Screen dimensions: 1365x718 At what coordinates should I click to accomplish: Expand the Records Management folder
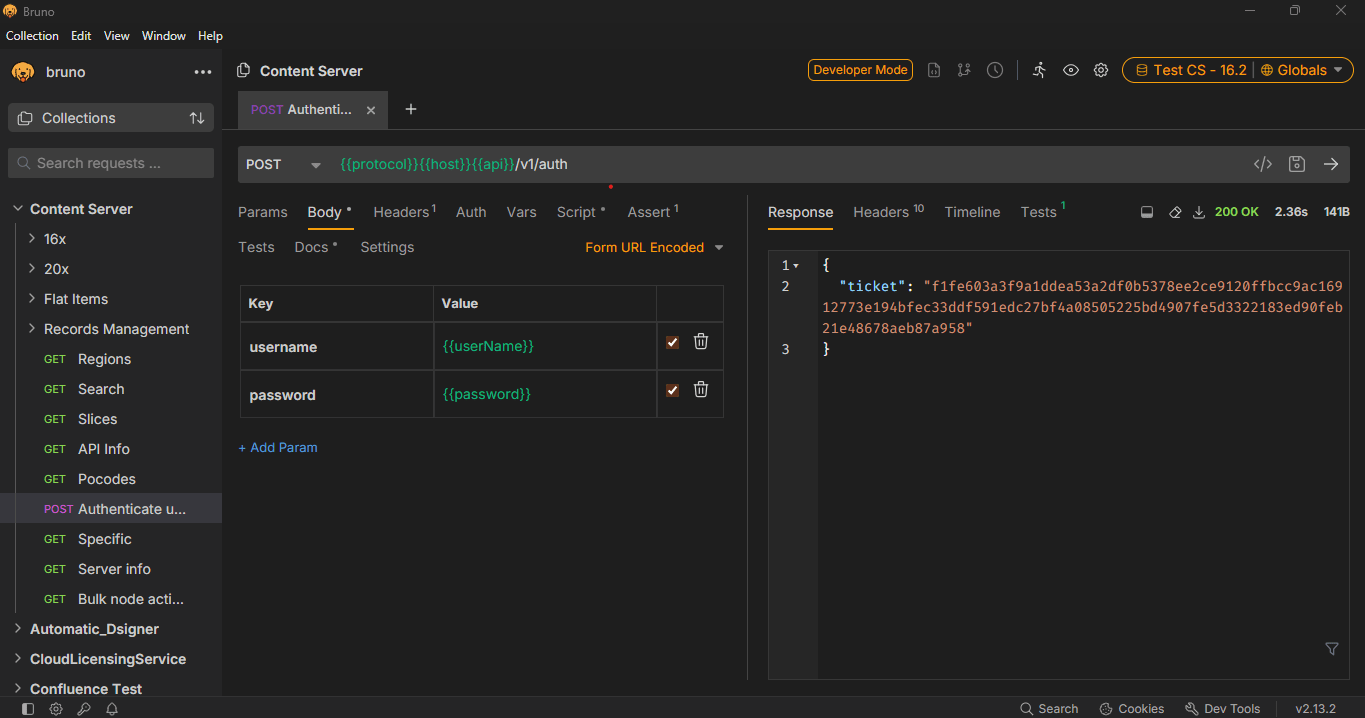click(116, 329)
